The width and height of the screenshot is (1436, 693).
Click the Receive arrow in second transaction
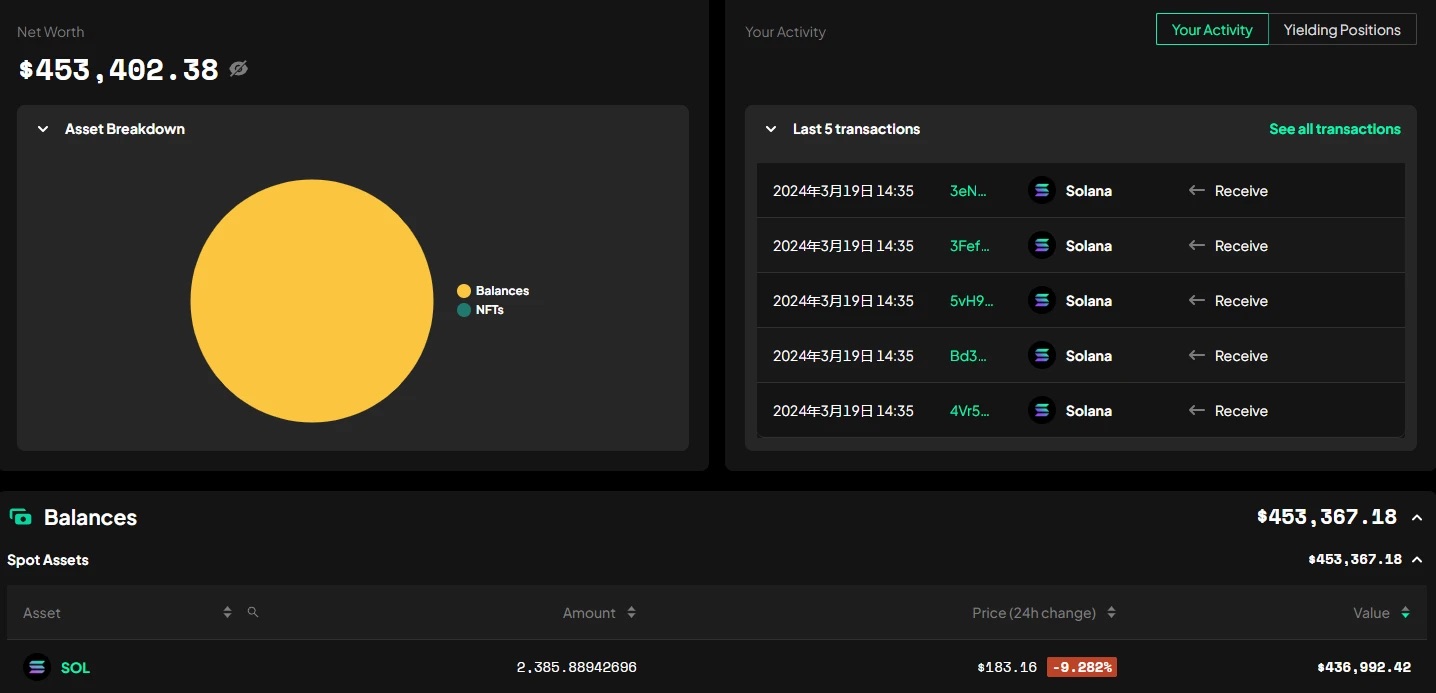[1196, 246]
